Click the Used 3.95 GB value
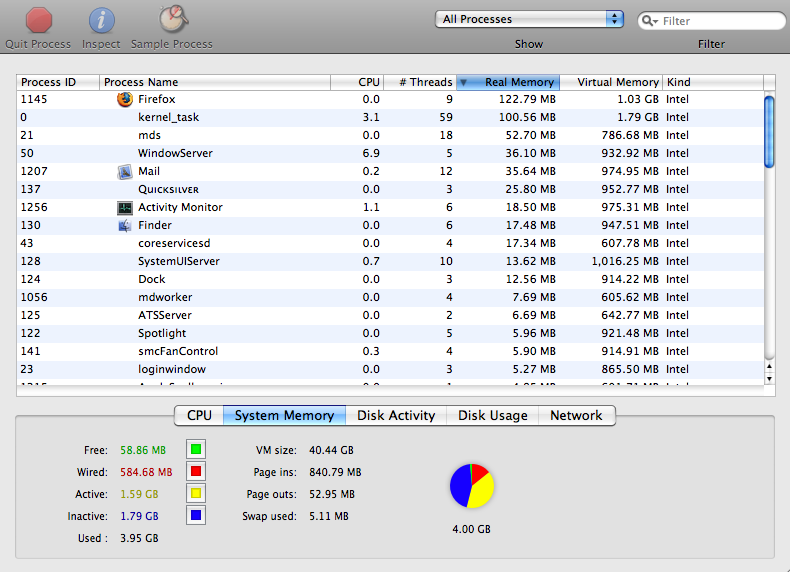790x572 pixels. tap(139, 538)
